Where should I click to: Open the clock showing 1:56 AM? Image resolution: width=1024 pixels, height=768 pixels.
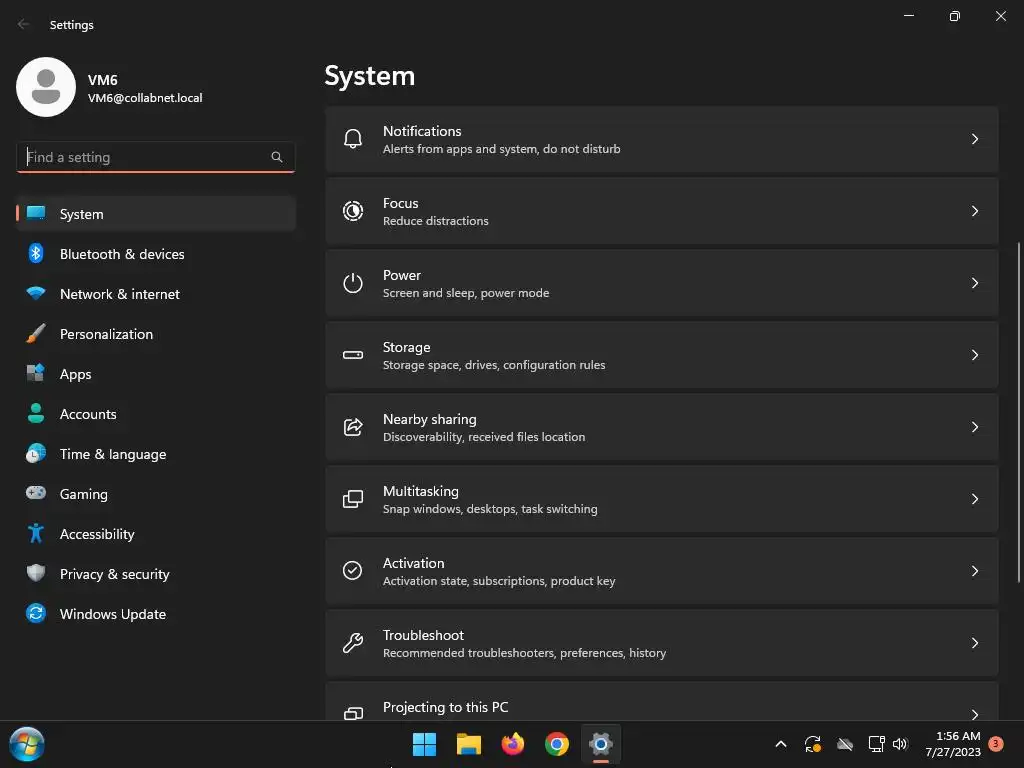pos(953,744)
